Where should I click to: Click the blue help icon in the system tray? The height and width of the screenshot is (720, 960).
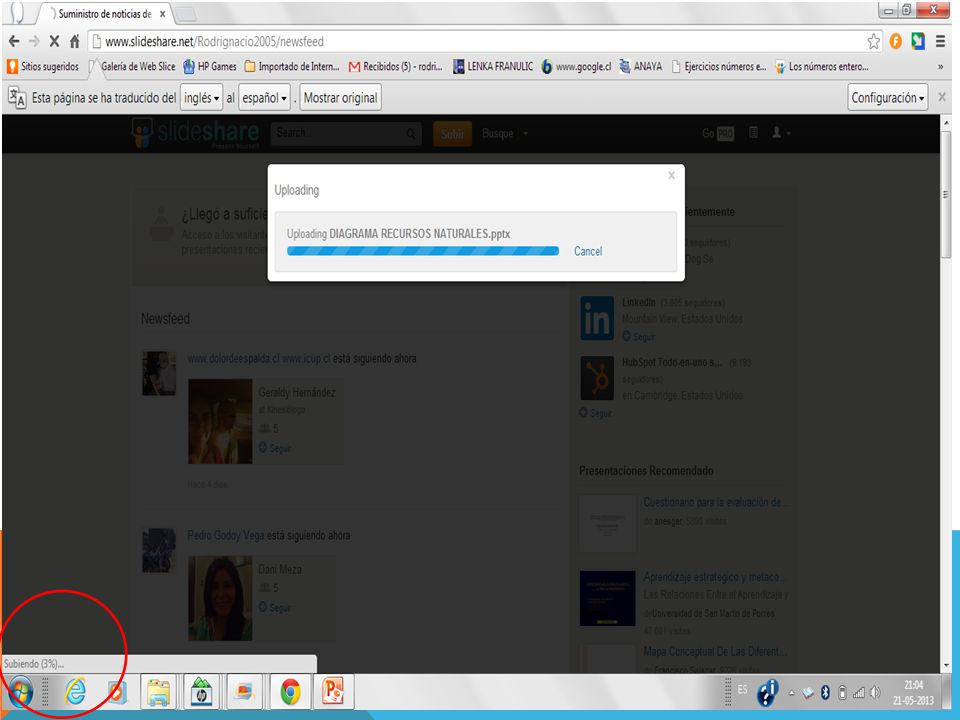[x=767, y=693]
